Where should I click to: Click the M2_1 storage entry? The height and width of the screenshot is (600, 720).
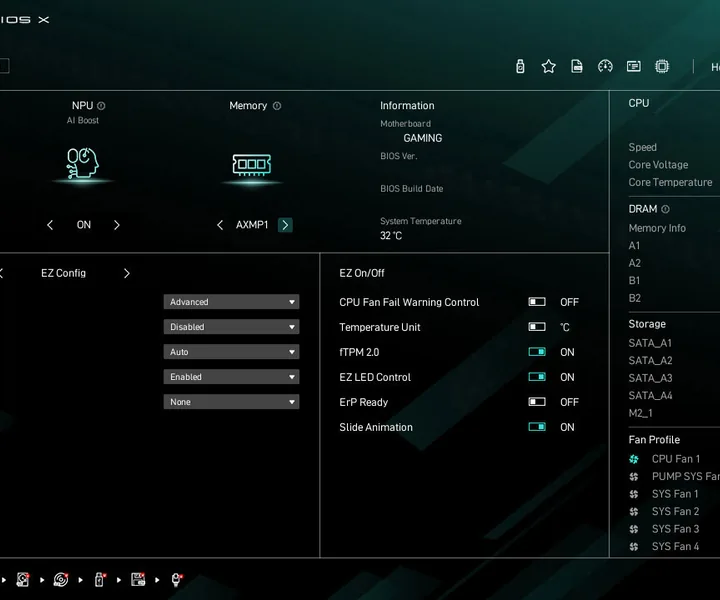point(641,413)
